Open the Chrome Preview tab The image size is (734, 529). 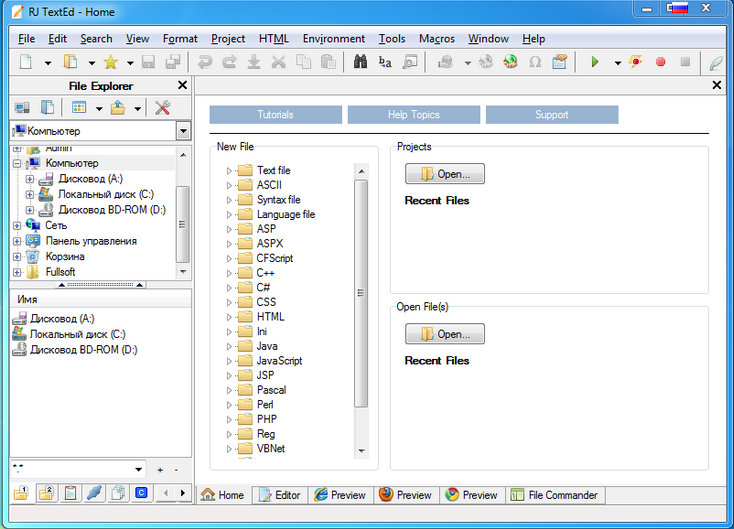(x=472, y=495)
